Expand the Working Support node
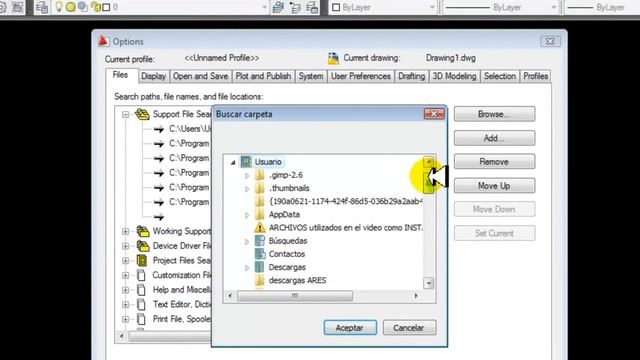The height and width of the screenshot is (360, 640). click(126, 231)
